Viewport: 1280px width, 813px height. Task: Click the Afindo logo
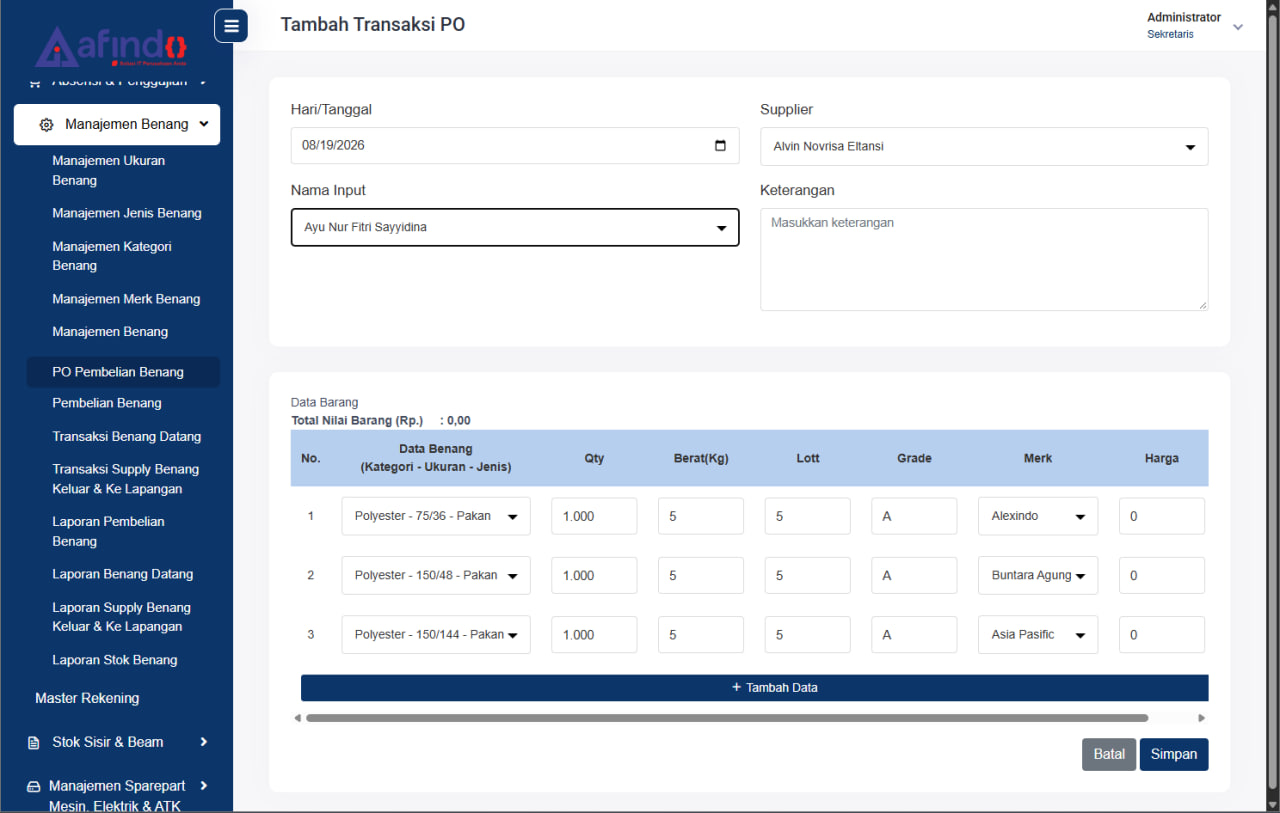[x=111, y=46]
